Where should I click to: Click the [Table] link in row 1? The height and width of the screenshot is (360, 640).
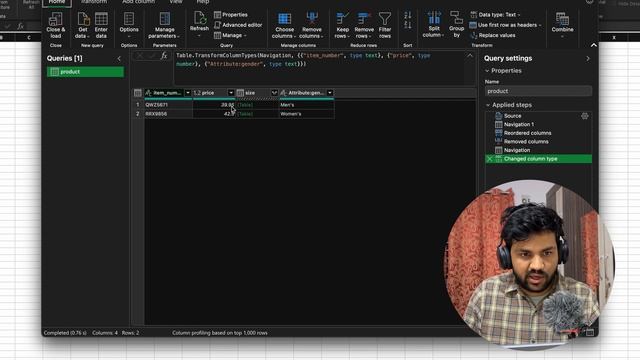245,105
